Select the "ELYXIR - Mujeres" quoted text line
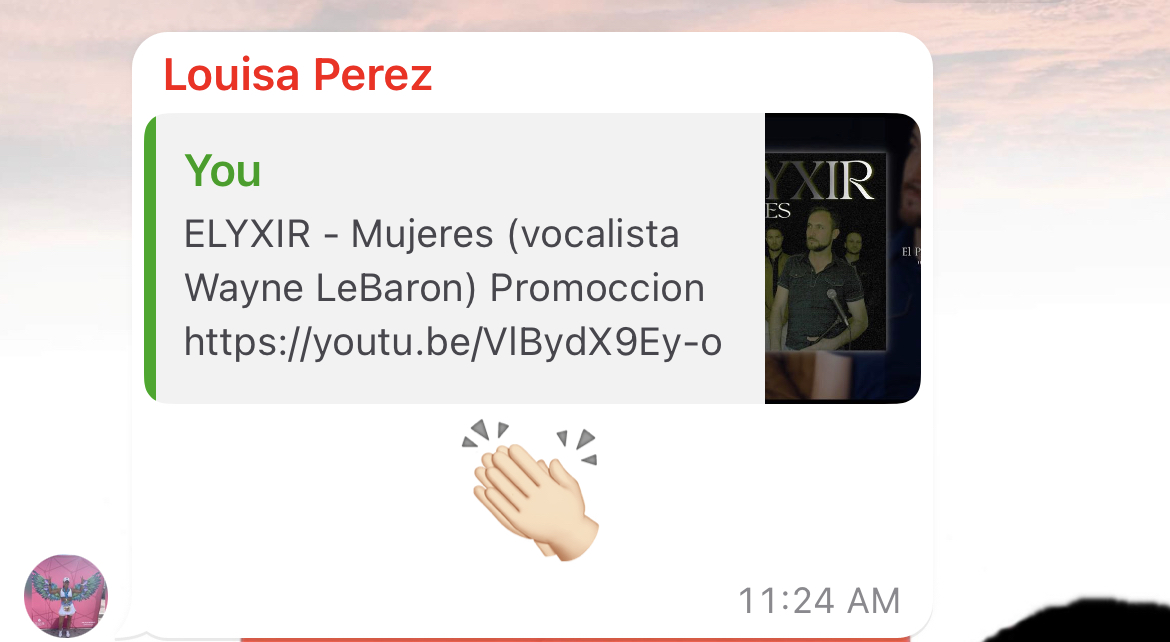The image size is (1170, 642). [431, 234]
